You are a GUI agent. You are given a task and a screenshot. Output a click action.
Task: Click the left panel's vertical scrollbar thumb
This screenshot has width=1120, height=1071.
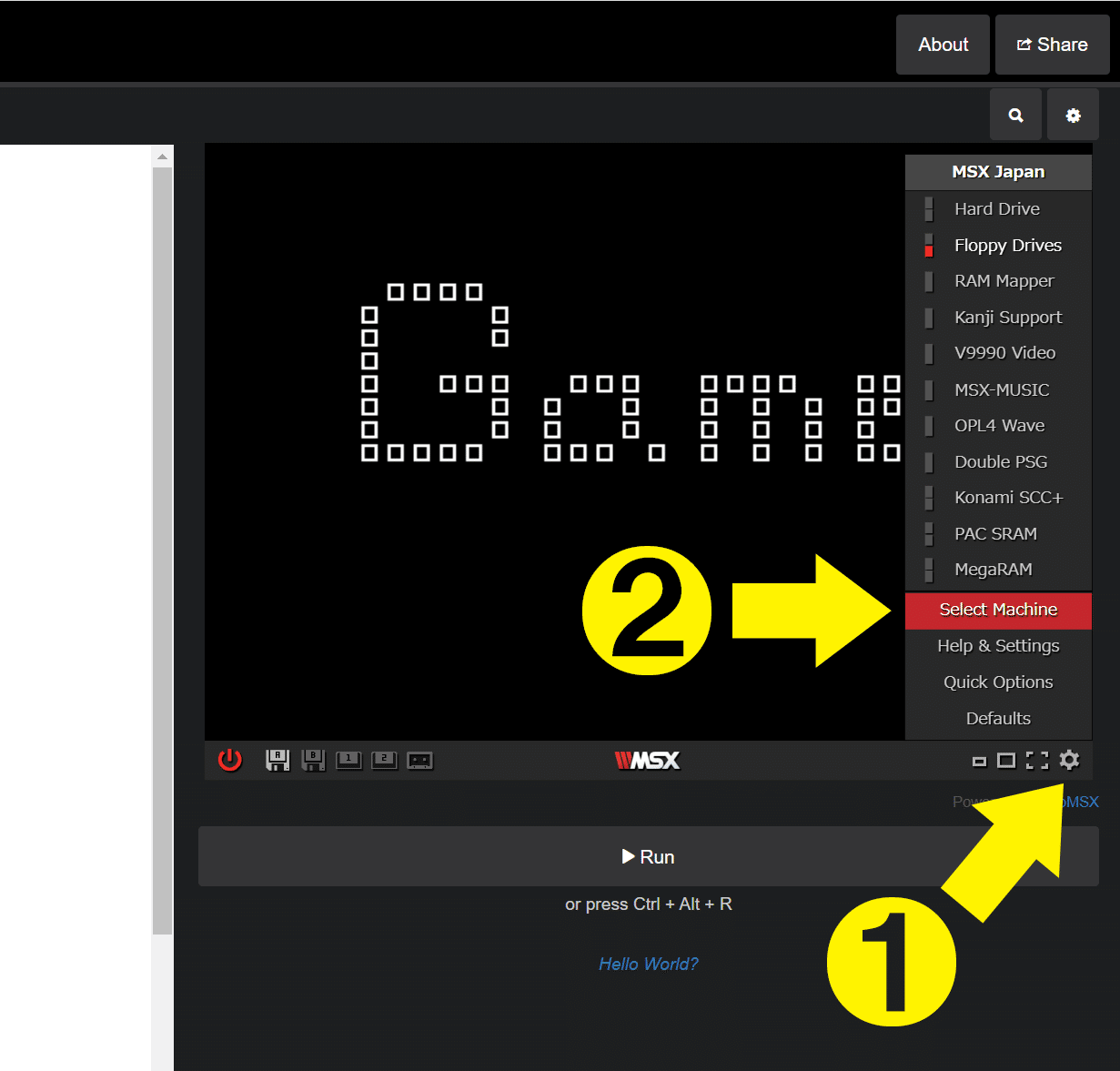coord(162,551)
